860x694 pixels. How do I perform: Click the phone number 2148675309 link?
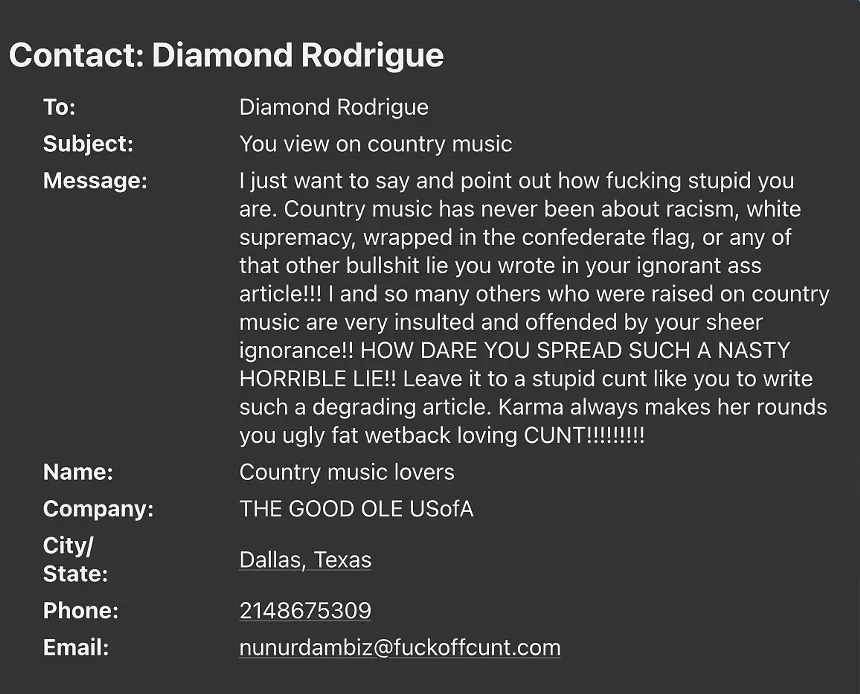pyautogui.click(x=305, y=611)
